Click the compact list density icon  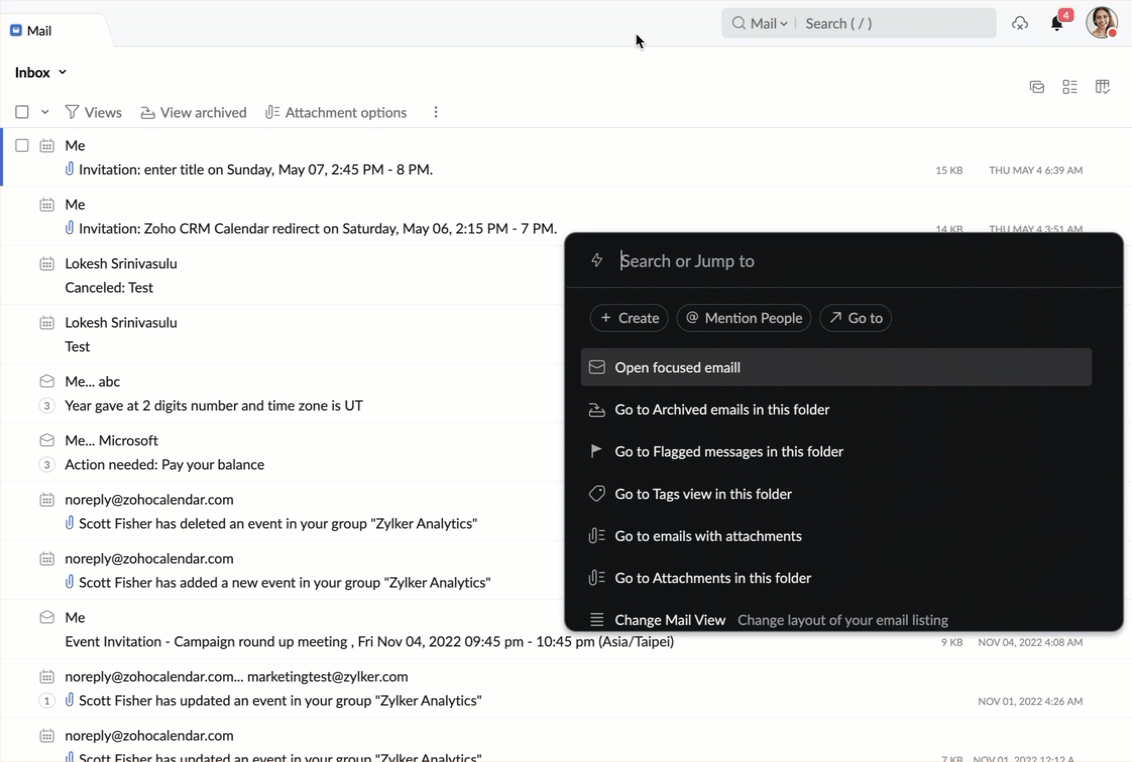pyautogui.click(x=1070, y=88)
